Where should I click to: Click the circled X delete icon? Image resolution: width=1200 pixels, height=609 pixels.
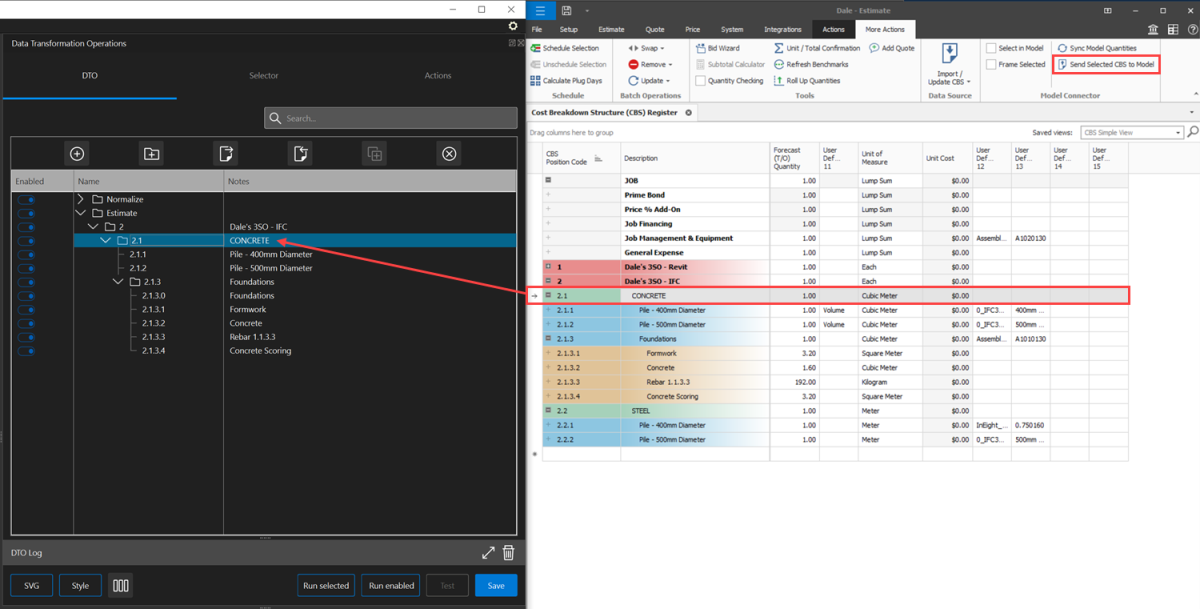(449, 153)
